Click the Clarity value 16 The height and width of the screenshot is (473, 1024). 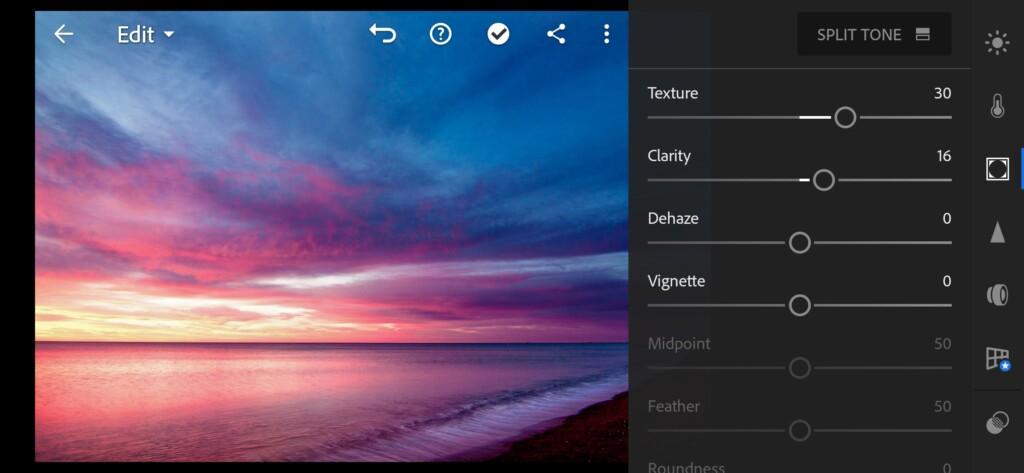point(944,156)
